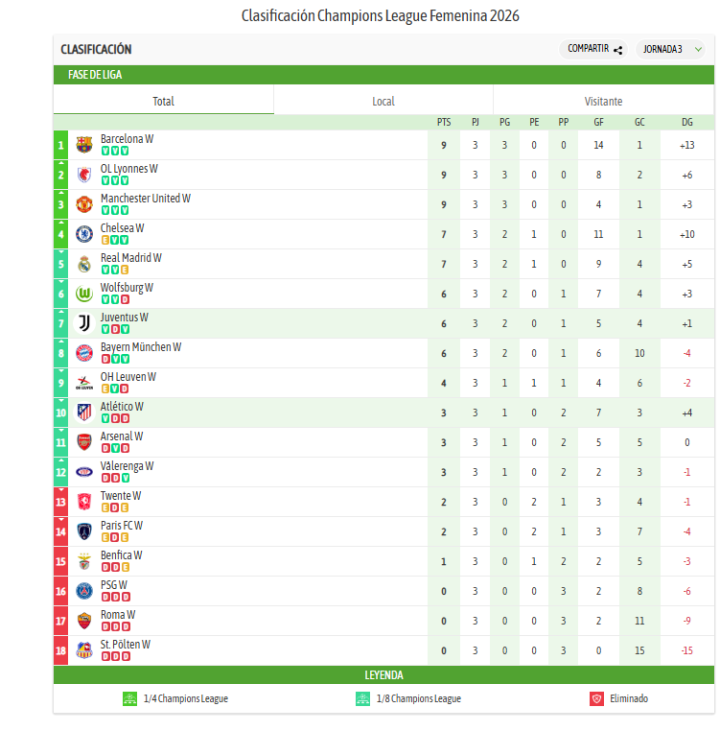Click the Juventus W team crest
Image resolution: width=720 pixels, height=731 pixels.
84,323
